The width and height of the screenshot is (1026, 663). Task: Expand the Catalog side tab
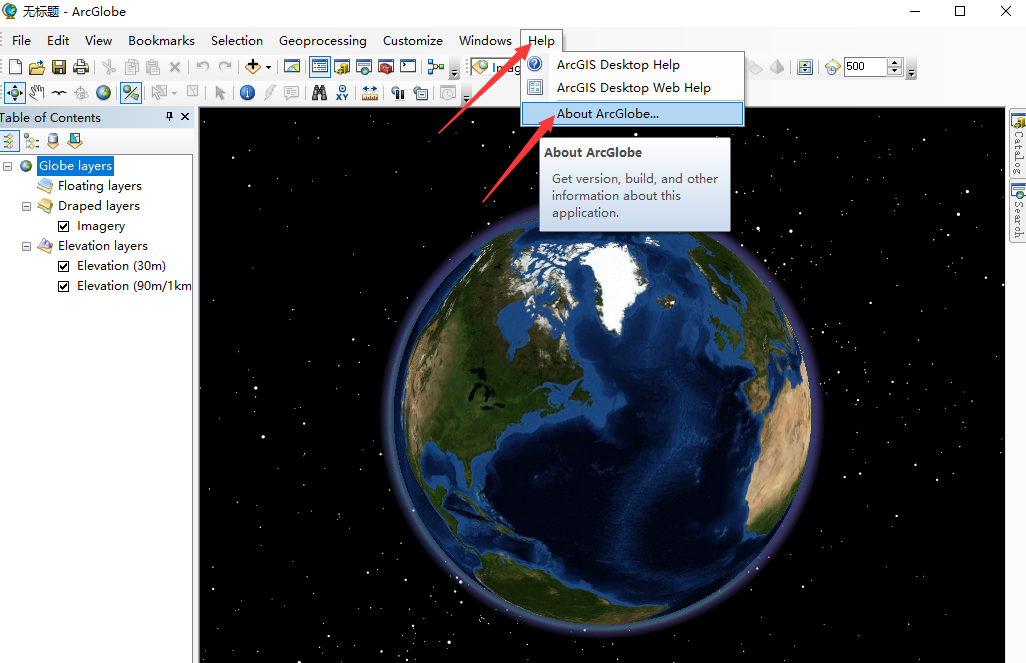coord(1018,144)
